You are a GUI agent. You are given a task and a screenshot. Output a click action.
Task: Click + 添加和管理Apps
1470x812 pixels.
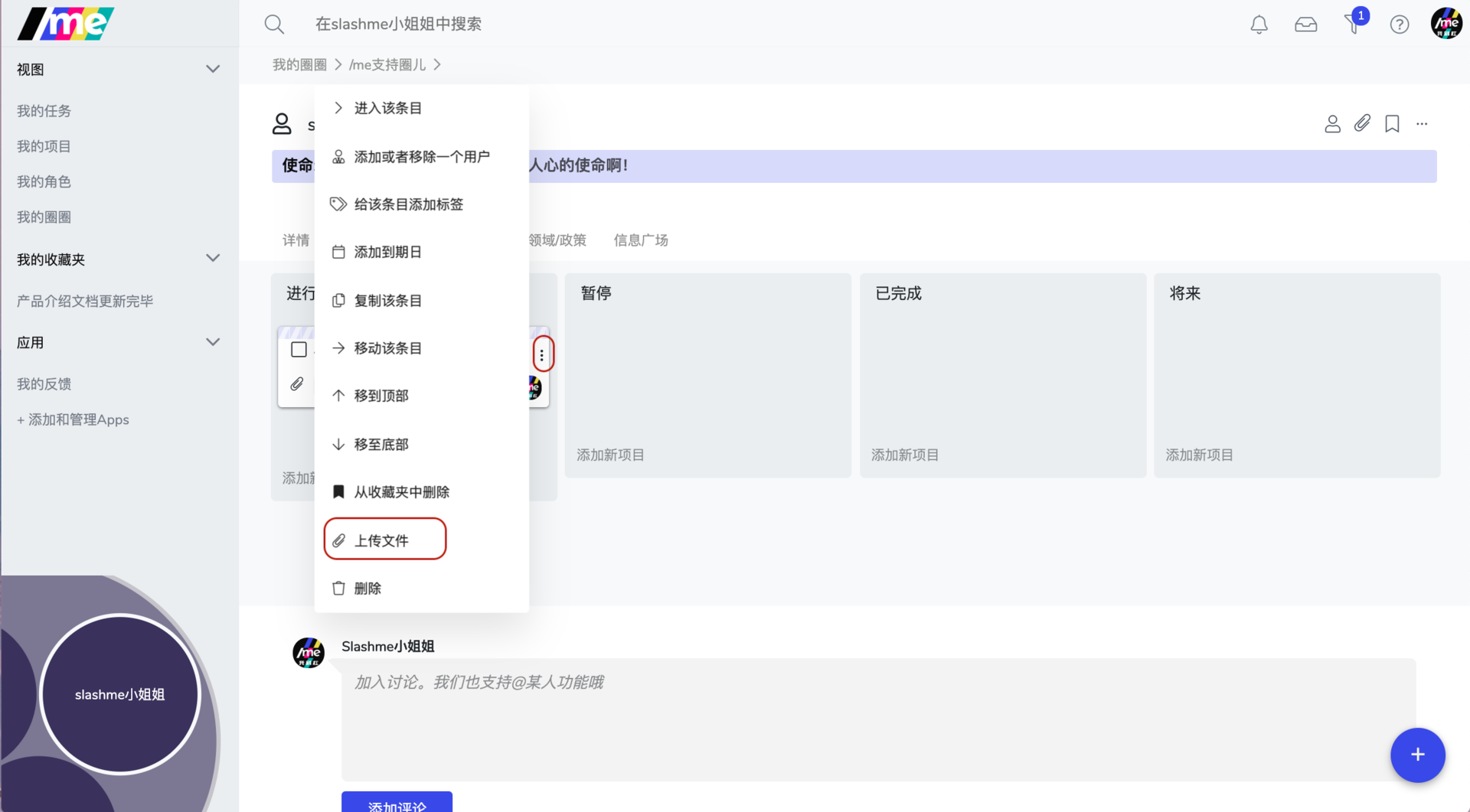(73, 419)
